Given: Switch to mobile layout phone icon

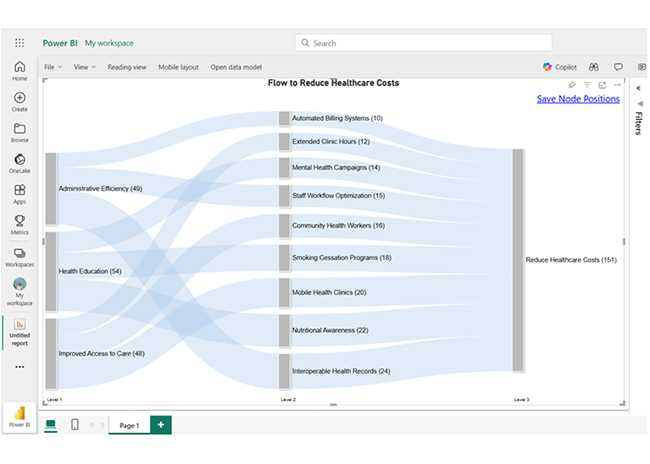Looking at the screenshot, I should [75, 425].
